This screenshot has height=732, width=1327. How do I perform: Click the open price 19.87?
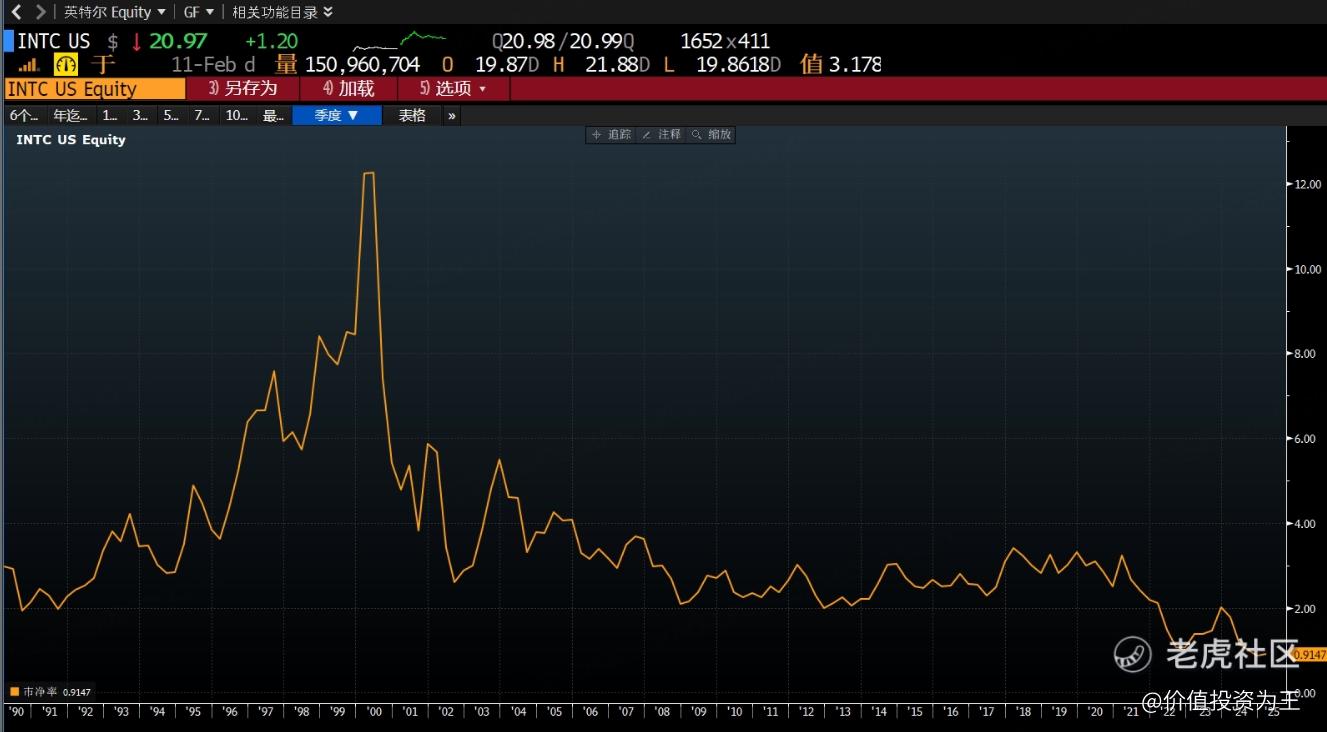[500, 65]
